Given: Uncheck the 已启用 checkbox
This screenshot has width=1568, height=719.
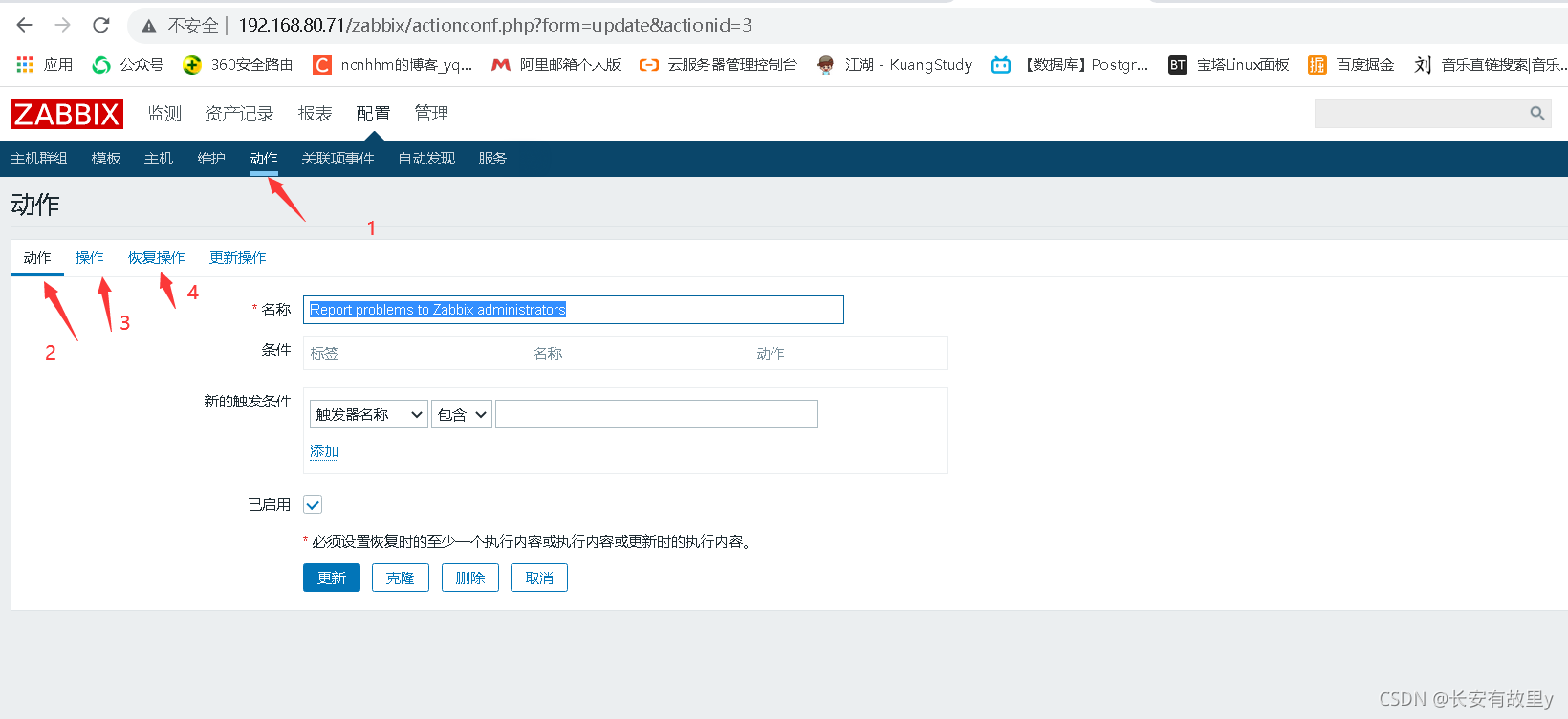Looking at the screenshot, I should click(x=313, y=505).
